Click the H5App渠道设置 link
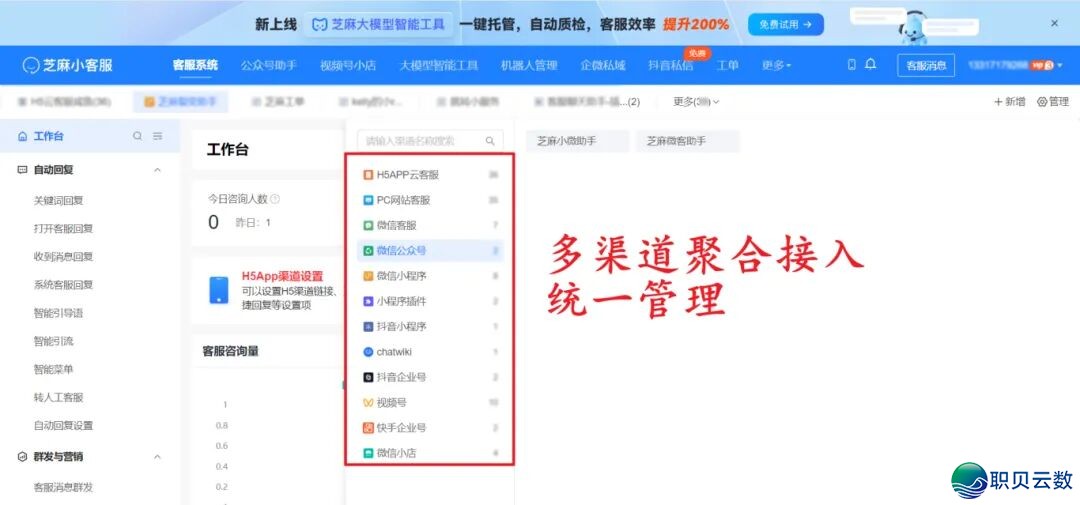Image resolution: width=1080 pixels, height=505 pixels. coord(282,276)
